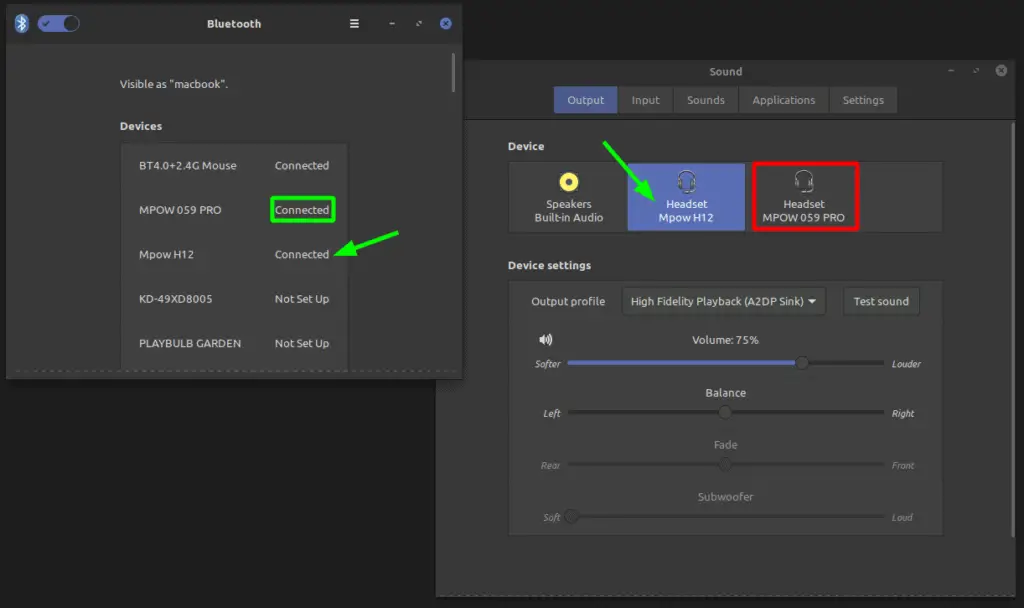The height and width of the screenshot is (608, 1024).
Task: Click the Balance slider handle
Action: click(725, 412)
